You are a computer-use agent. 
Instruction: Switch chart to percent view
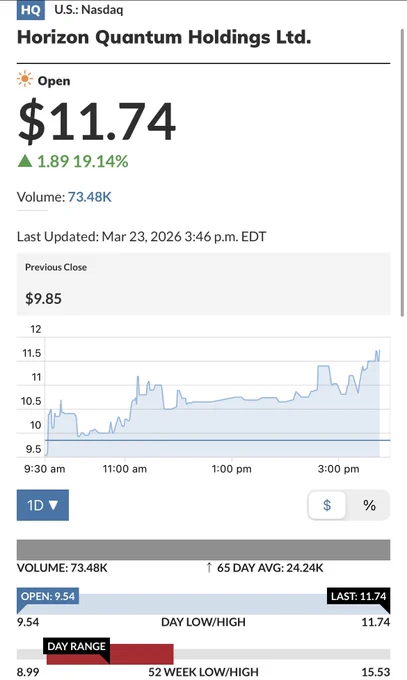[369, 505]
